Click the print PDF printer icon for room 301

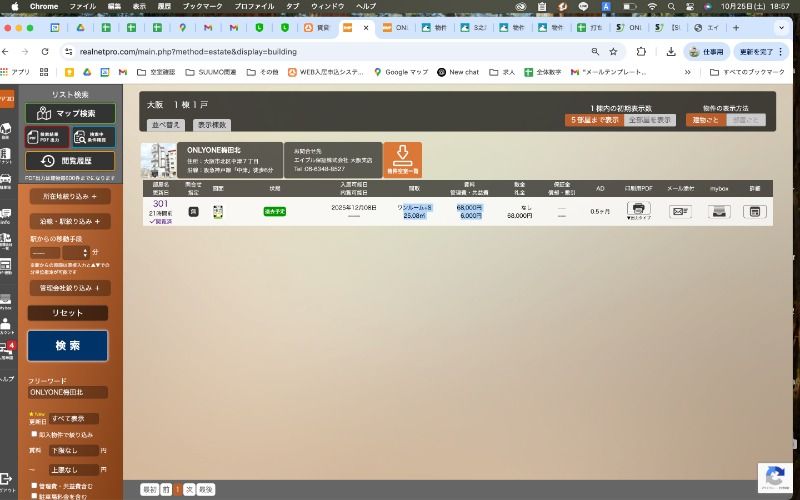[x=639, y=209]
